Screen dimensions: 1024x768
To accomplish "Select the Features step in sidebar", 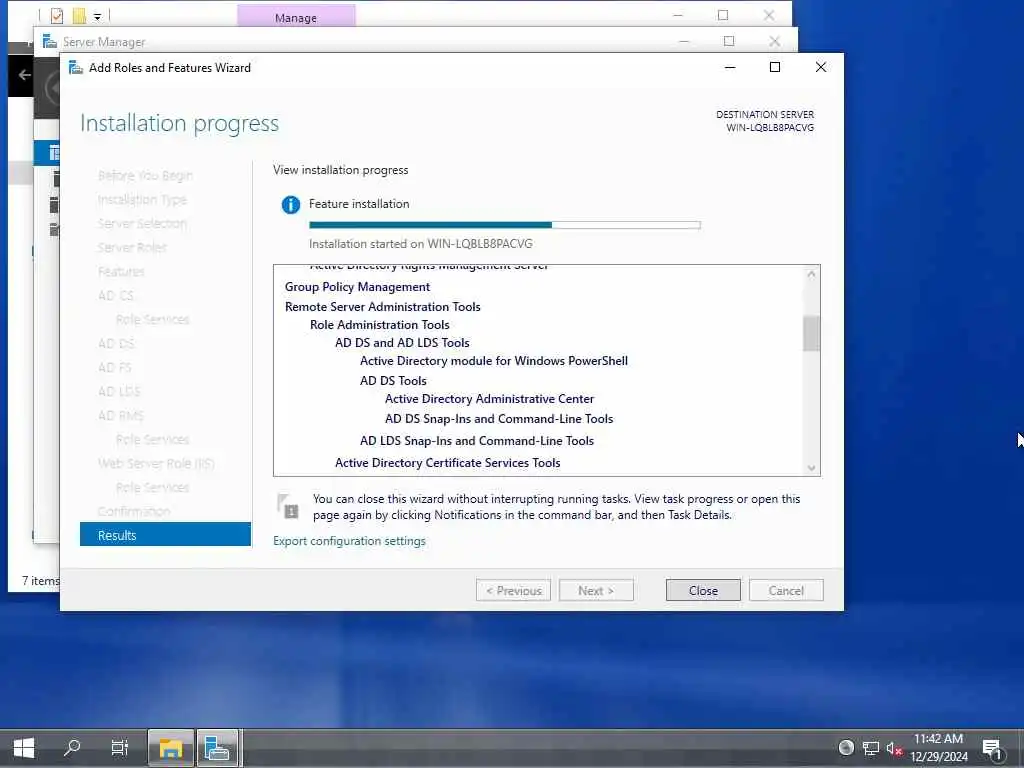I will point(121,272).
